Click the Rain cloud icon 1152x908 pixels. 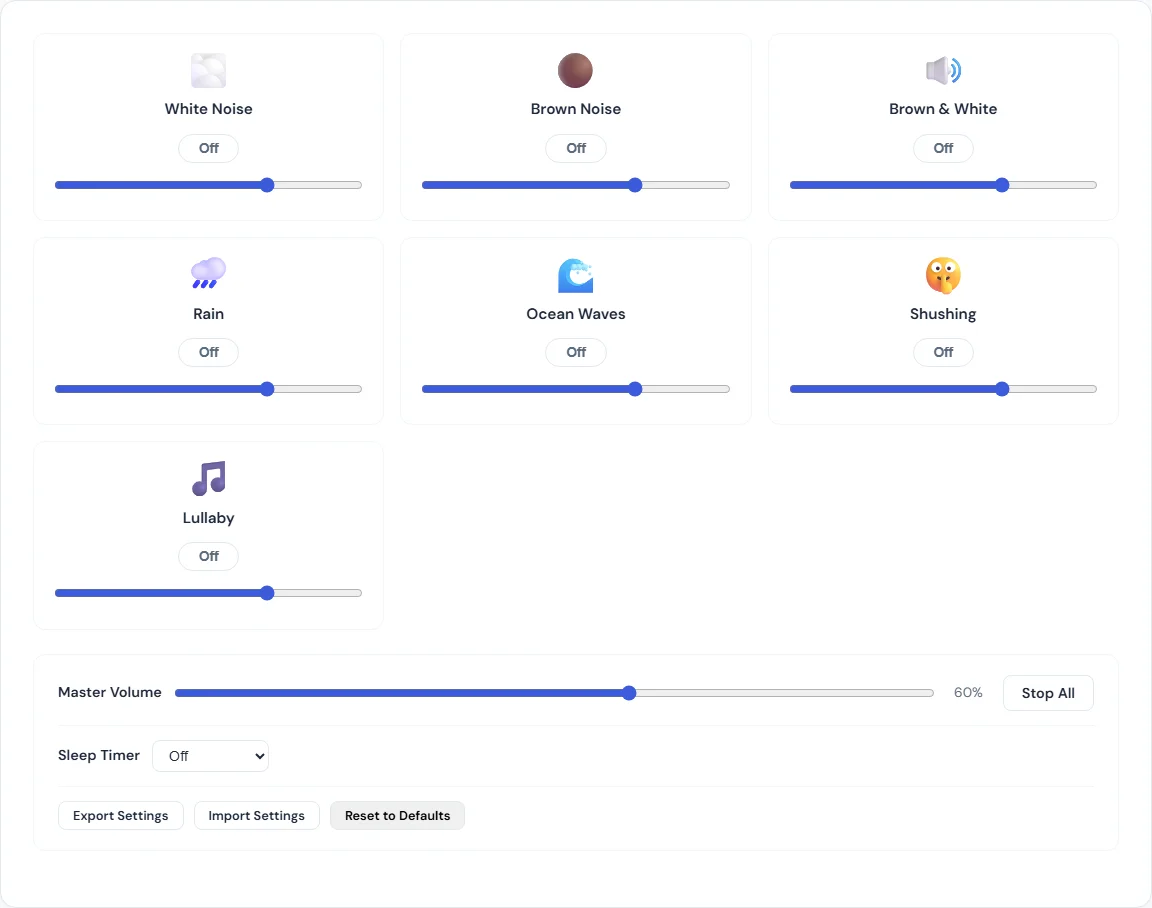208,274
